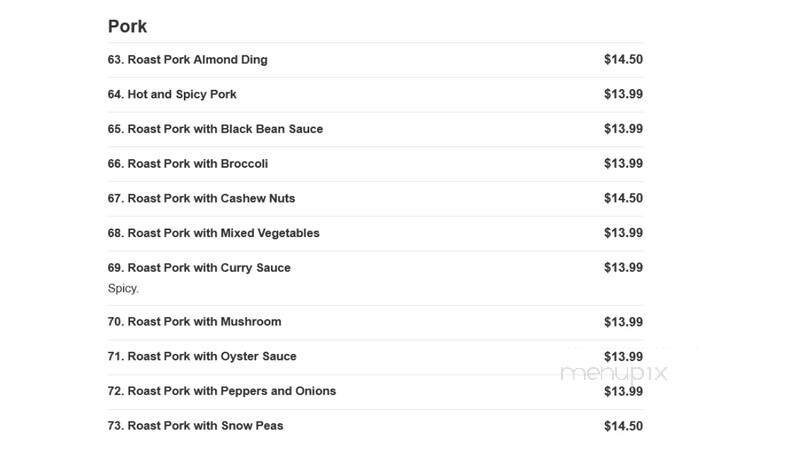793x456 pixels.
Task: Click the menupix watermark logo
Action: 613,372
